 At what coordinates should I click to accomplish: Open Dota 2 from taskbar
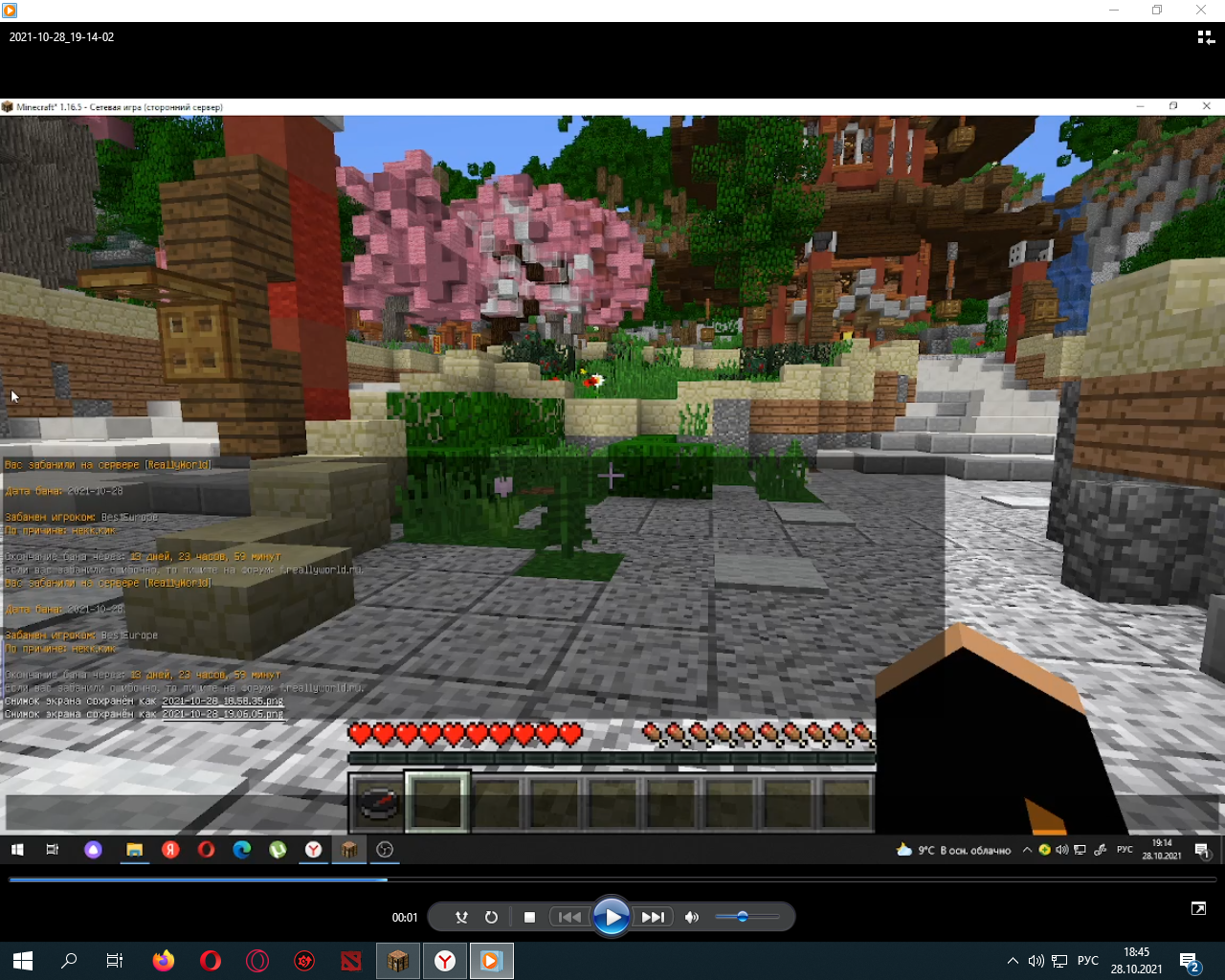click(x=351, y=961)
